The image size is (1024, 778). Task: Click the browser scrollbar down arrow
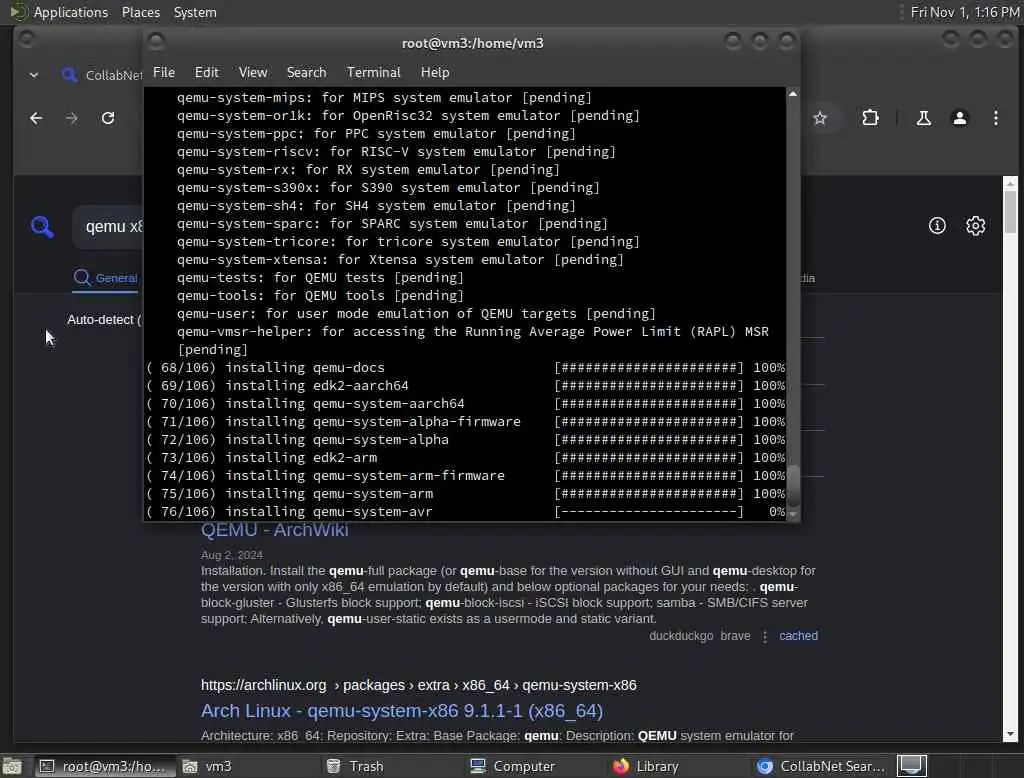[1010, 734]
